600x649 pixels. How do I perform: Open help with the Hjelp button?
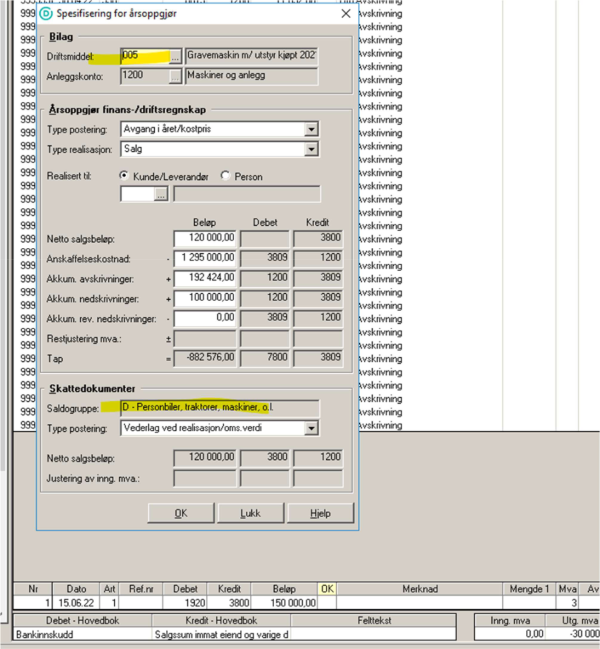pos(321,513)
